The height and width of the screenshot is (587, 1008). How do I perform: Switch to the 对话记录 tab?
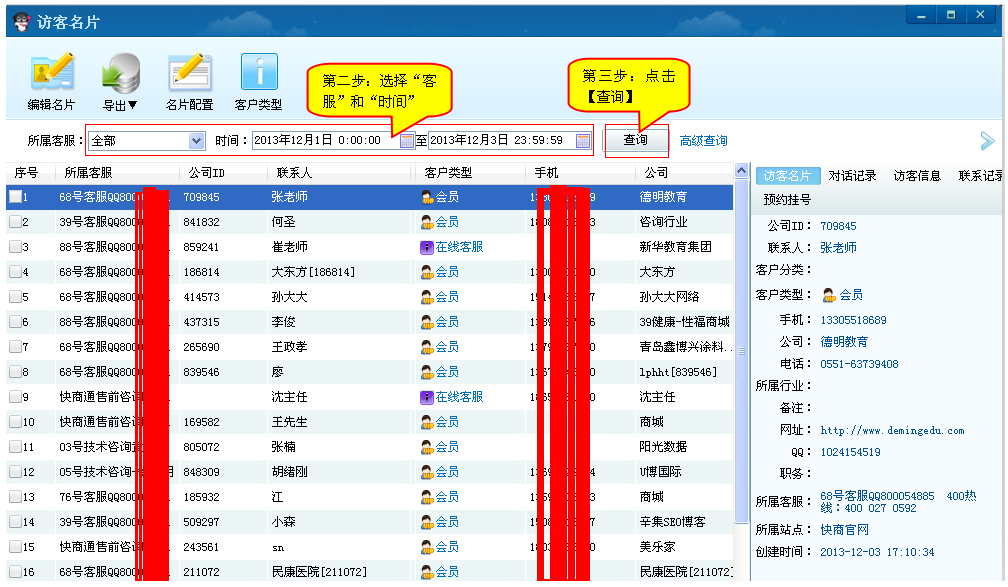click(x=852, y=176)
